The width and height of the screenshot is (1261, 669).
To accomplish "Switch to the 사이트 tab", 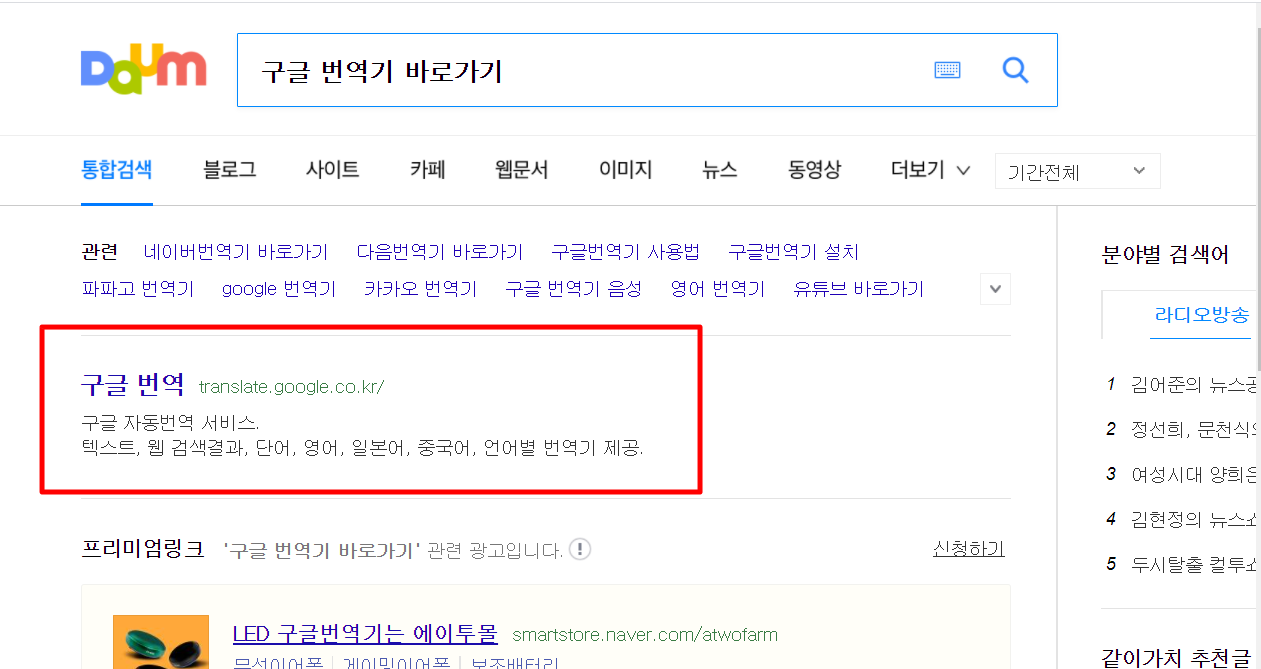I will 333,170.
